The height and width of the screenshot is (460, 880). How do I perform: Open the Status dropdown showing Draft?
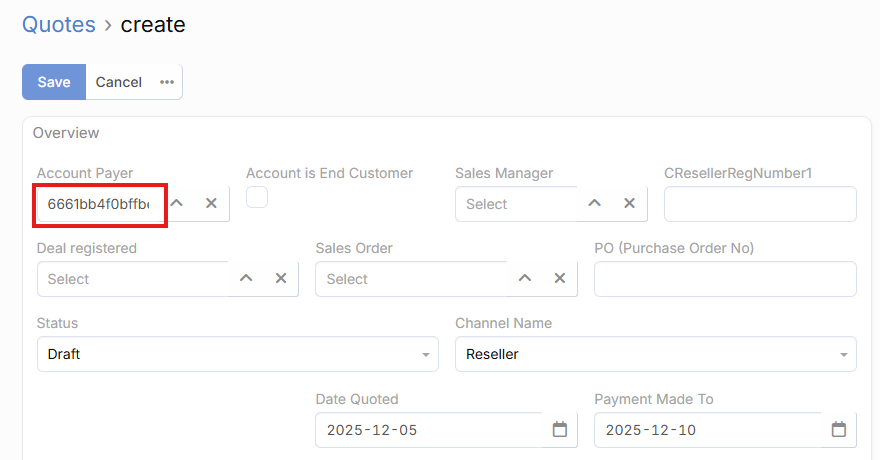pyautogui.click(x=237, y=354)
